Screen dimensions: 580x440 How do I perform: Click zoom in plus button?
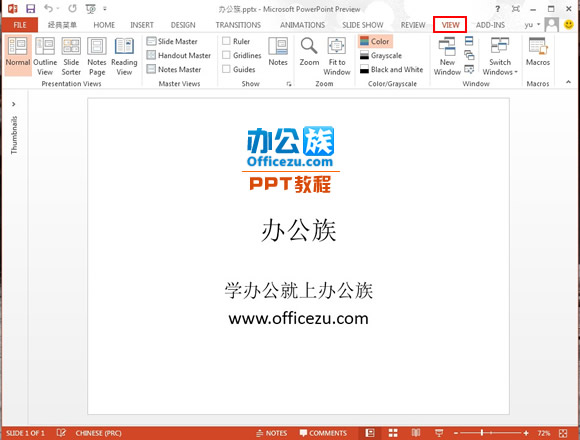pyautogui.click(x=526, y=433)
